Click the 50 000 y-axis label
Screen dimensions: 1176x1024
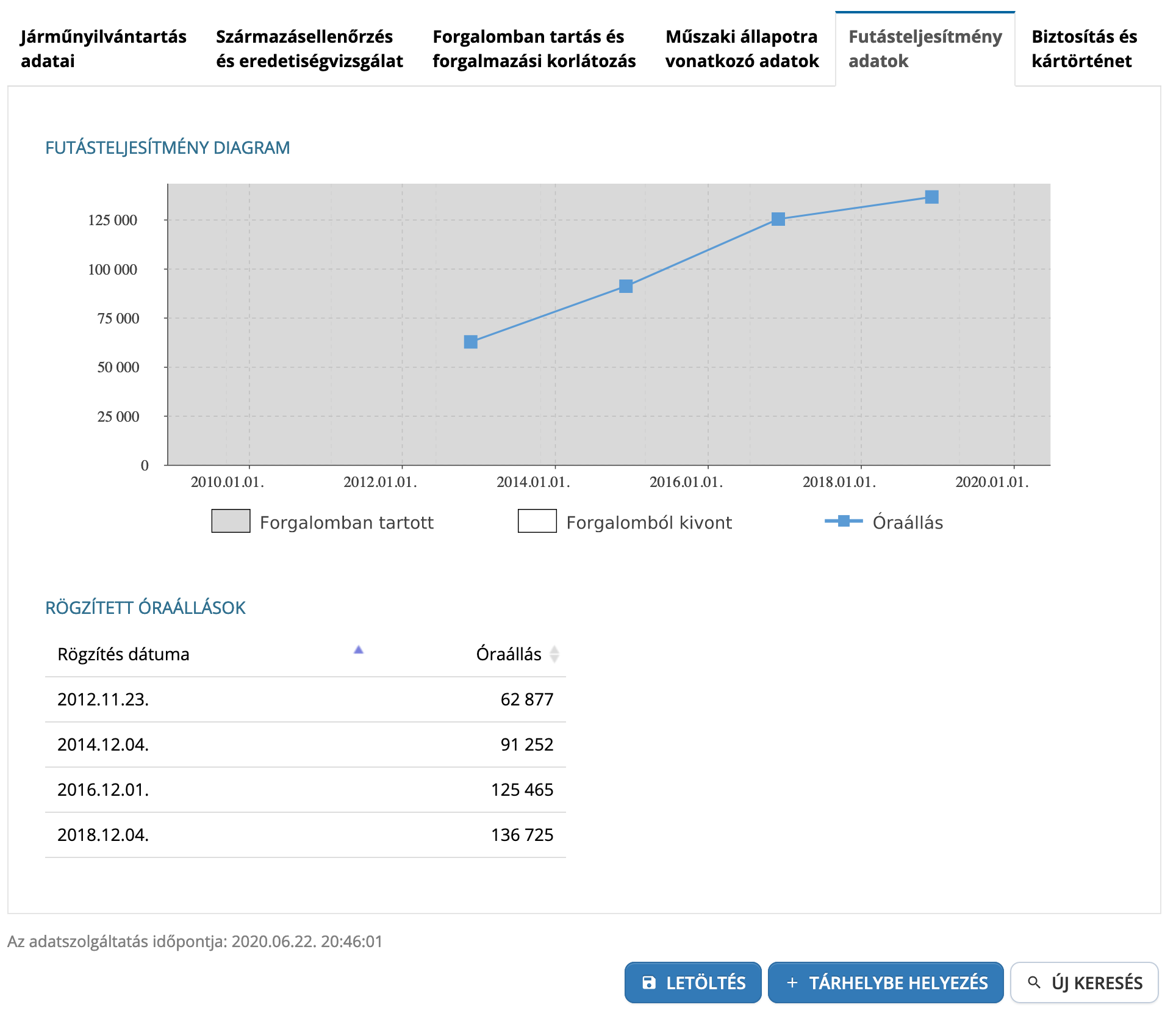118,367
